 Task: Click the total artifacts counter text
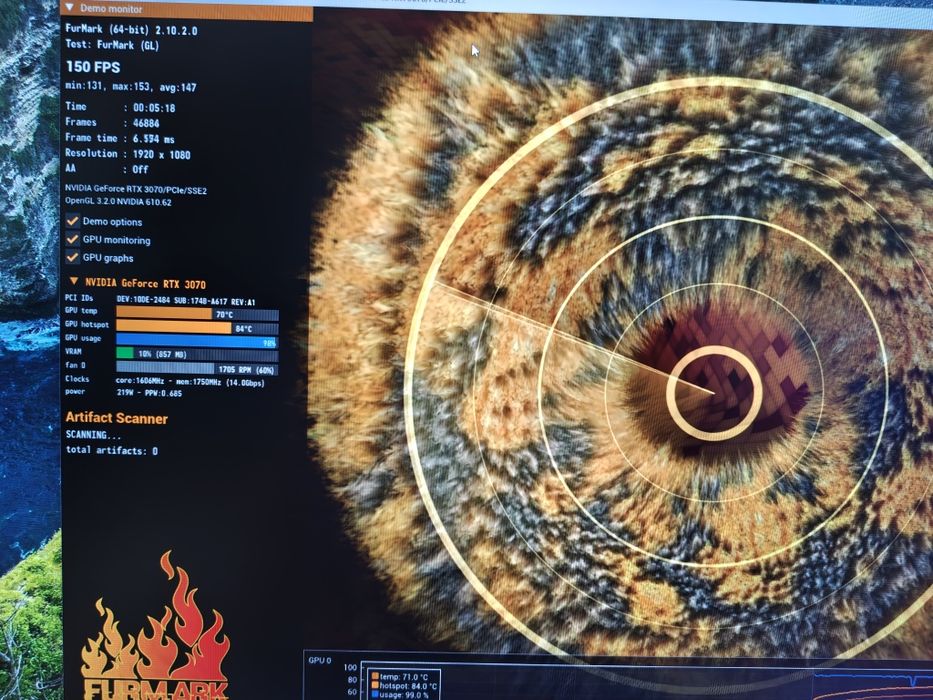point(112,451)
